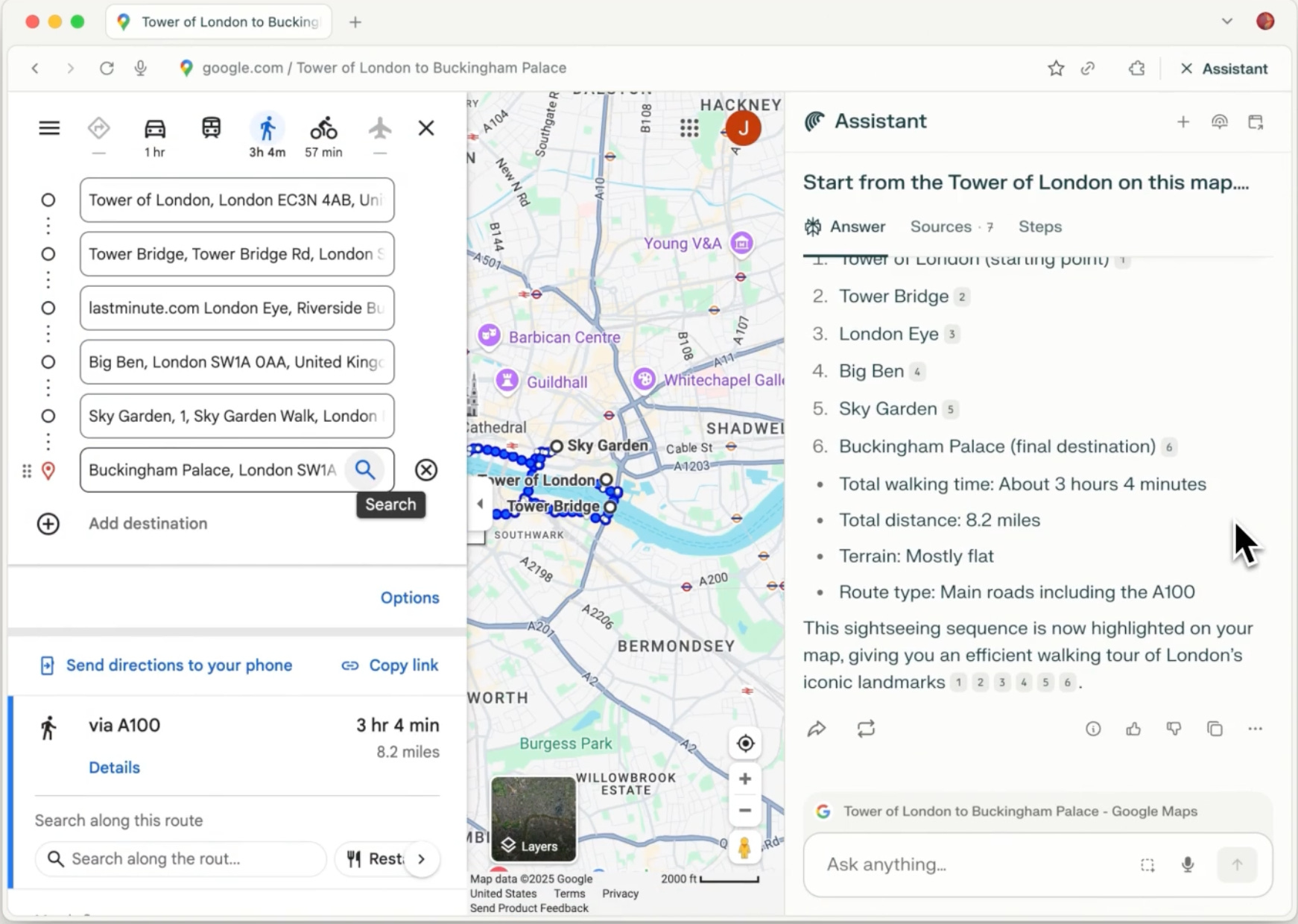Select the Street View pegman
Screen dimensions: 1298x924
pyautogui.click(x=744, y=848)
